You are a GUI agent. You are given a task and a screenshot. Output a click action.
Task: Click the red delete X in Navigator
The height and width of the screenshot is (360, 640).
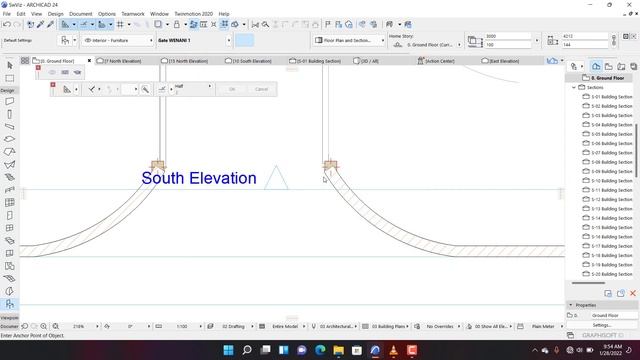pos(633,293)
